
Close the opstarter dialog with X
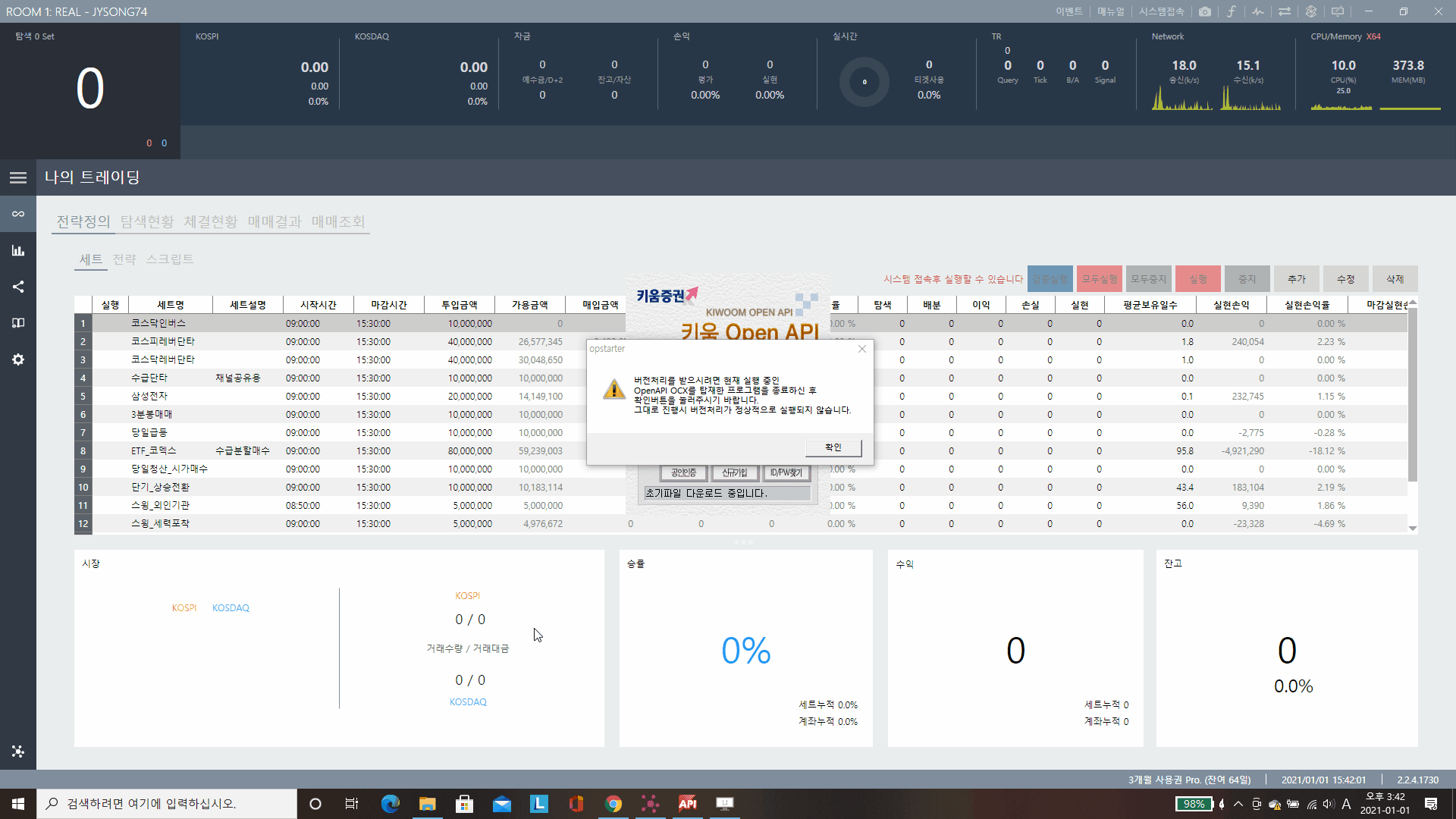(x=862, y=349)
